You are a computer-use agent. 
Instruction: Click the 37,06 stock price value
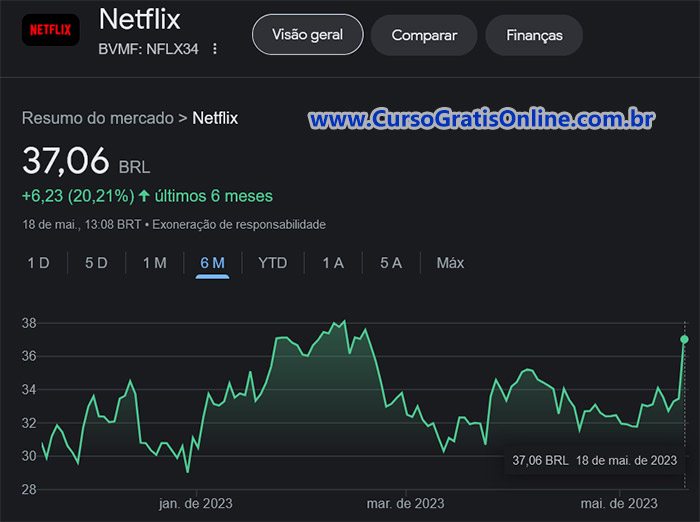[x=66, y=161]
